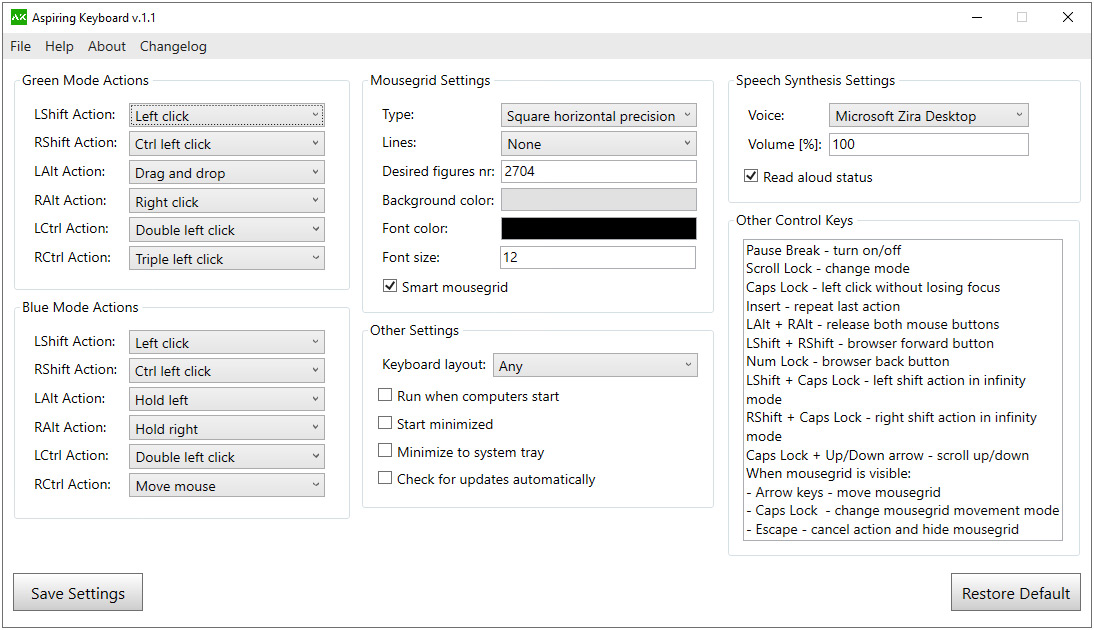Expand Blue Mode LAlt 'Hold left' dropdown
Viewport: 1094px width, 630px height.
pos(227,399)
